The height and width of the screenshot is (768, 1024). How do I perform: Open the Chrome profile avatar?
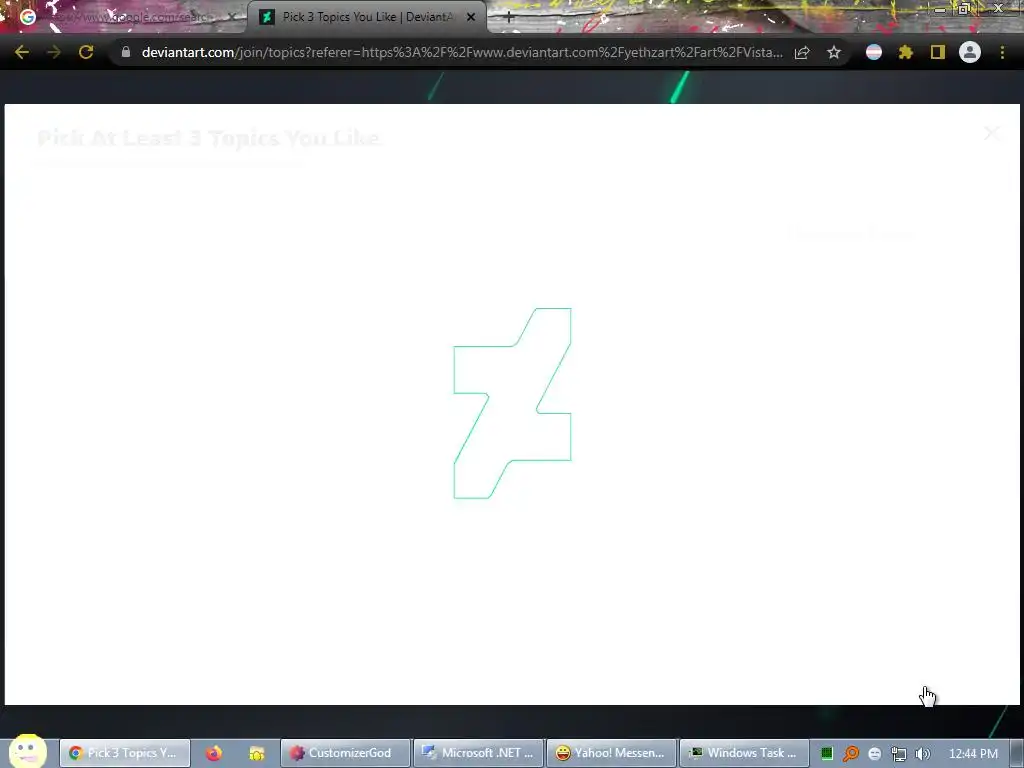970,52
